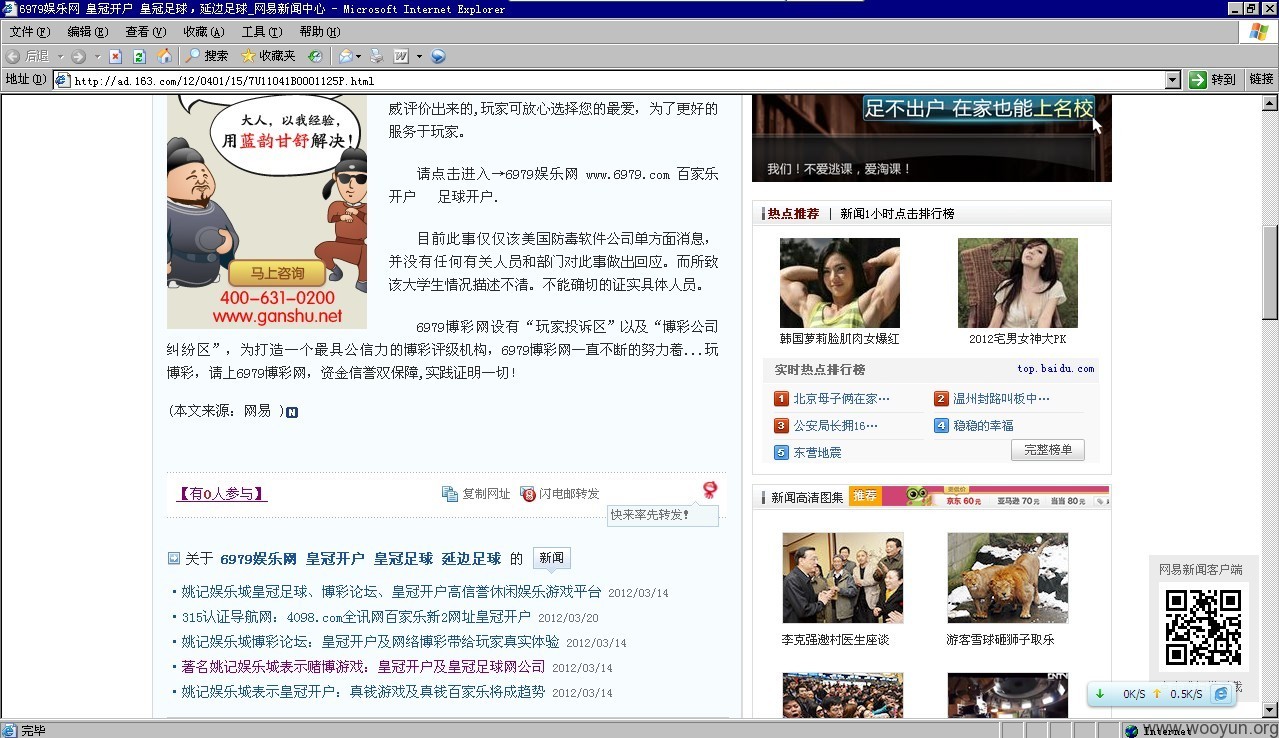
Task: Open 著名姚记娱乐城表示赌博游戏 news link
Action: (363, 667)
